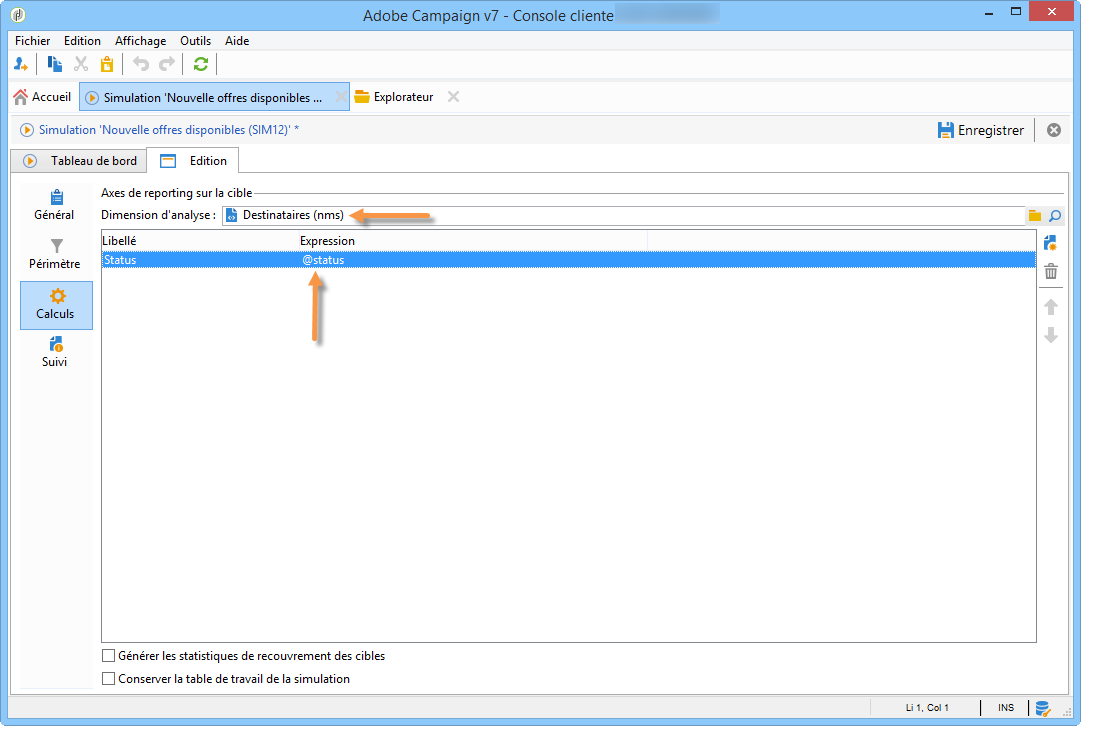Click the simulation title link (SIM12)

[168, 129]
